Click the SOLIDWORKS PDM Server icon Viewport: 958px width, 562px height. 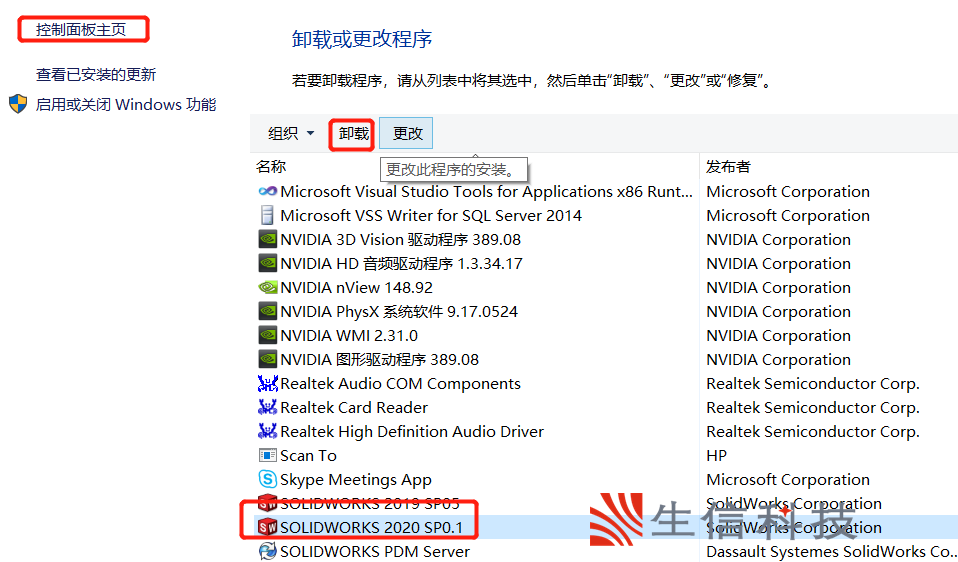[x=268, y=551]
